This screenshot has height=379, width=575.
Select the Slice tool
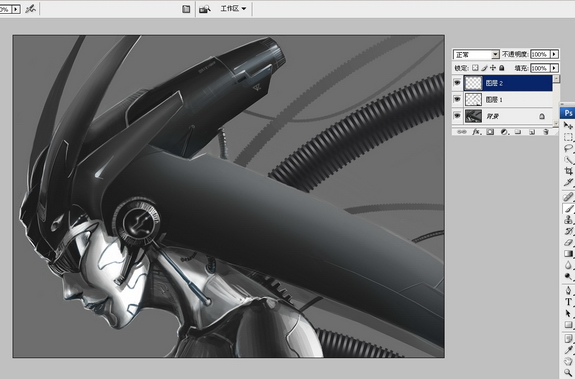click(568, 183)
